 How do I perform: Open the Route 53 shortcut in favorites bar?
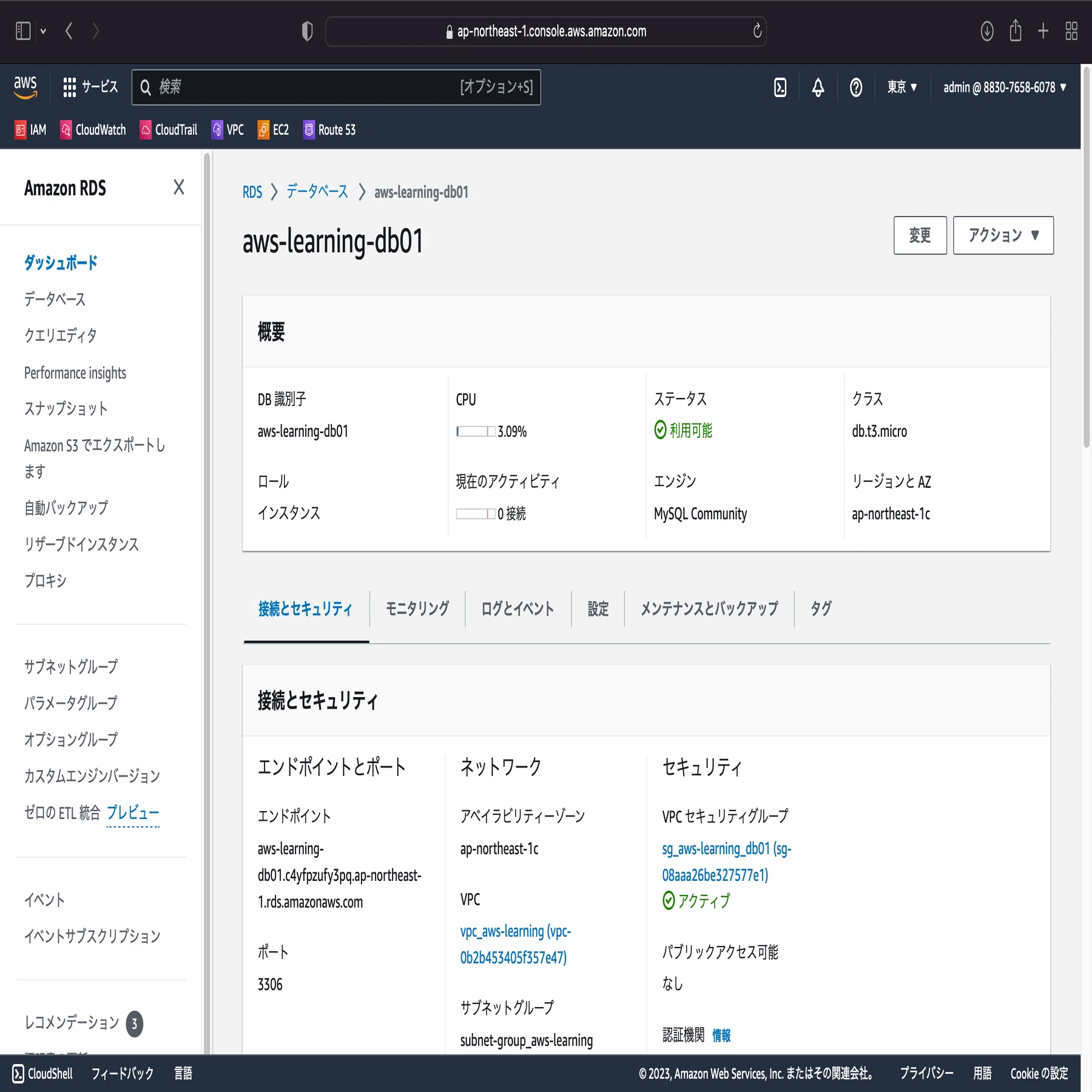point(329,130)
